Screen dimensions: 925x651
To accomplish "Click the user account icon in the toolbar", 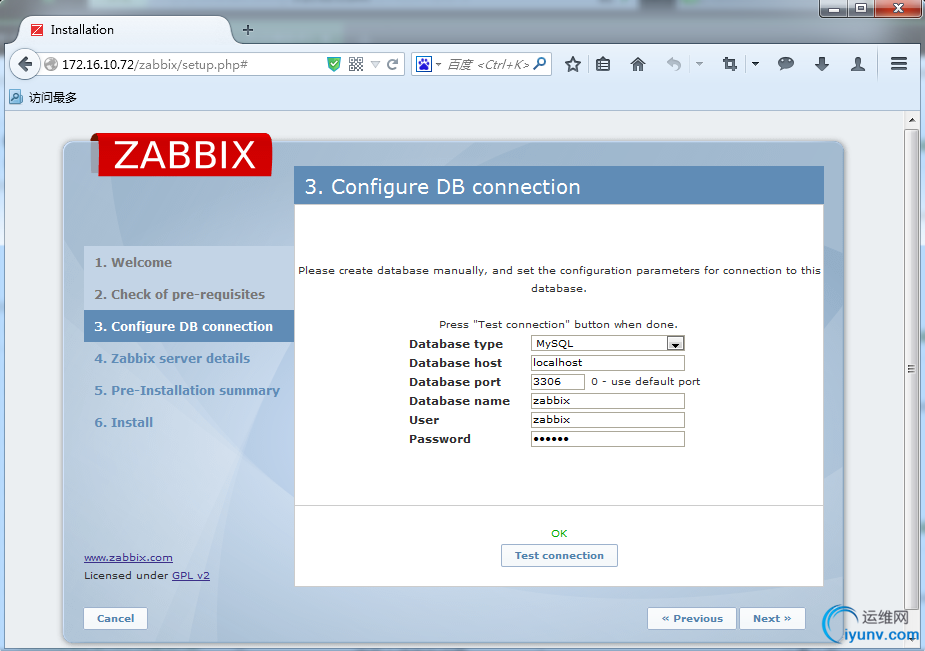I will pos(858,64).
